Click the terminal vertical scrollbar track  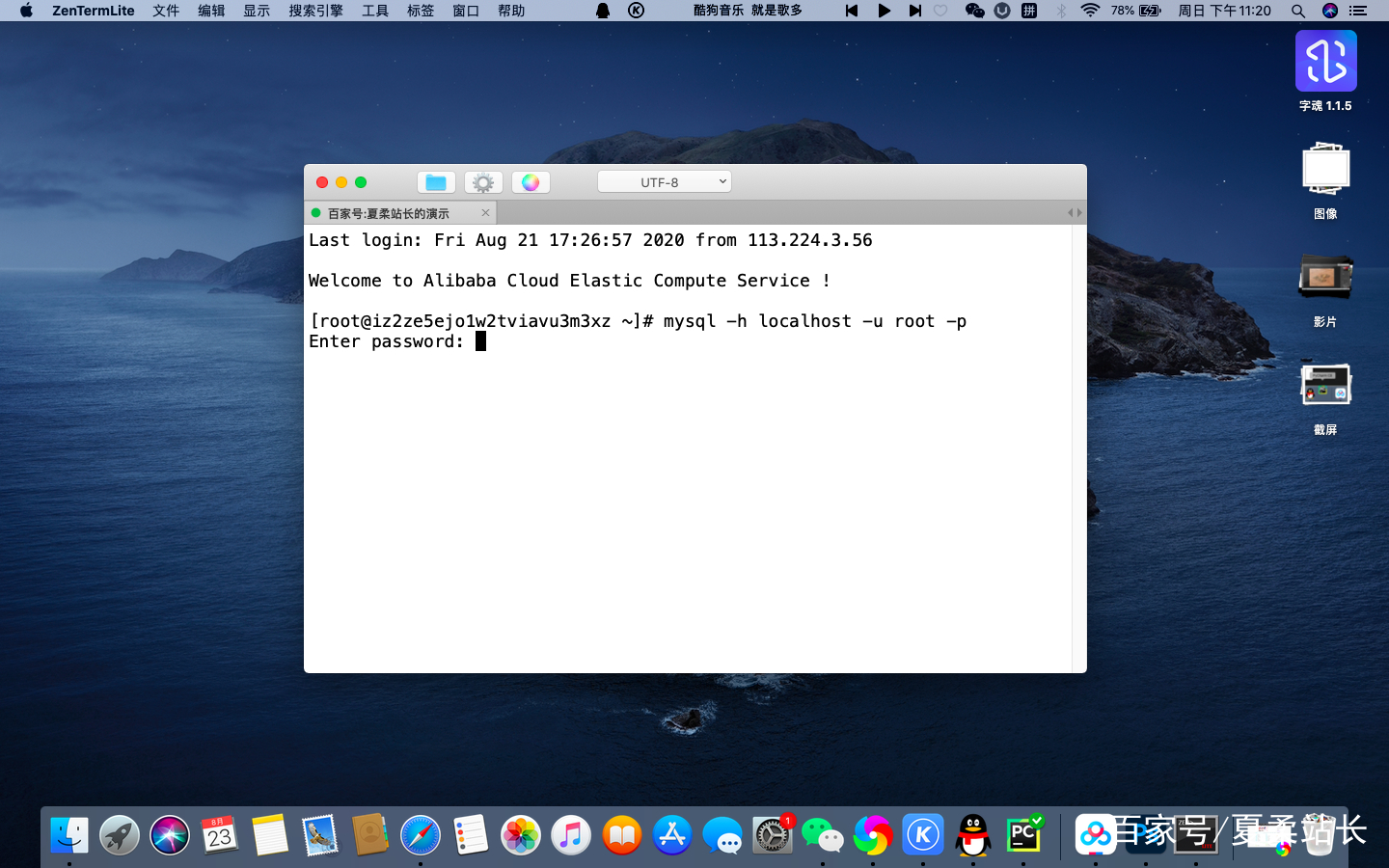(1078, 448)
